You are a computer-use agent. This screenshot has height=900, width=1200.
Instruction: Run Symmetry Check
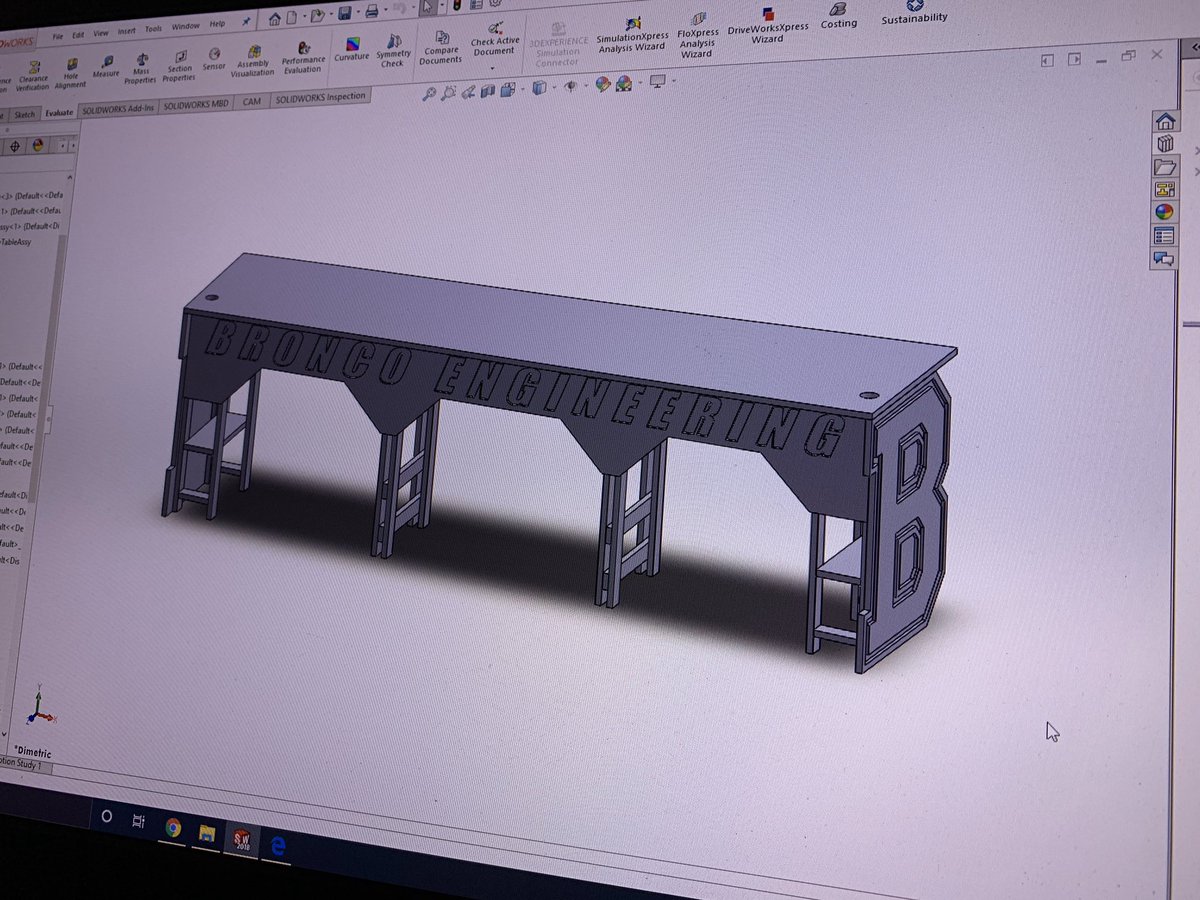pos(392,50)
